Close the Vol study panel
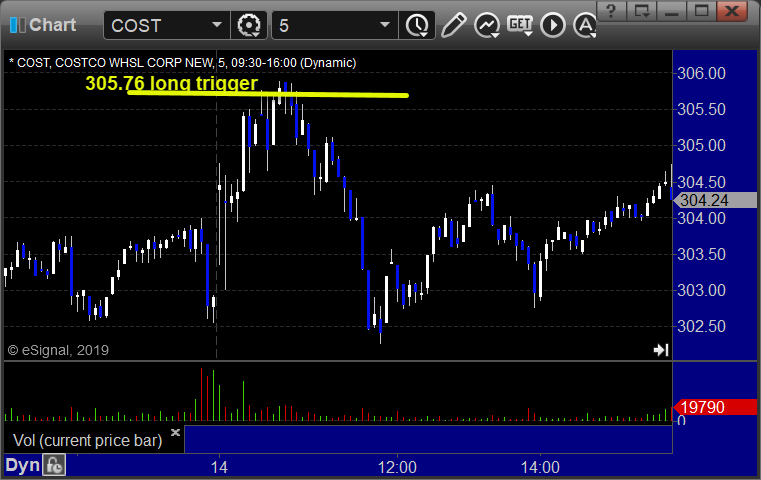 click(x=175, y=432)
